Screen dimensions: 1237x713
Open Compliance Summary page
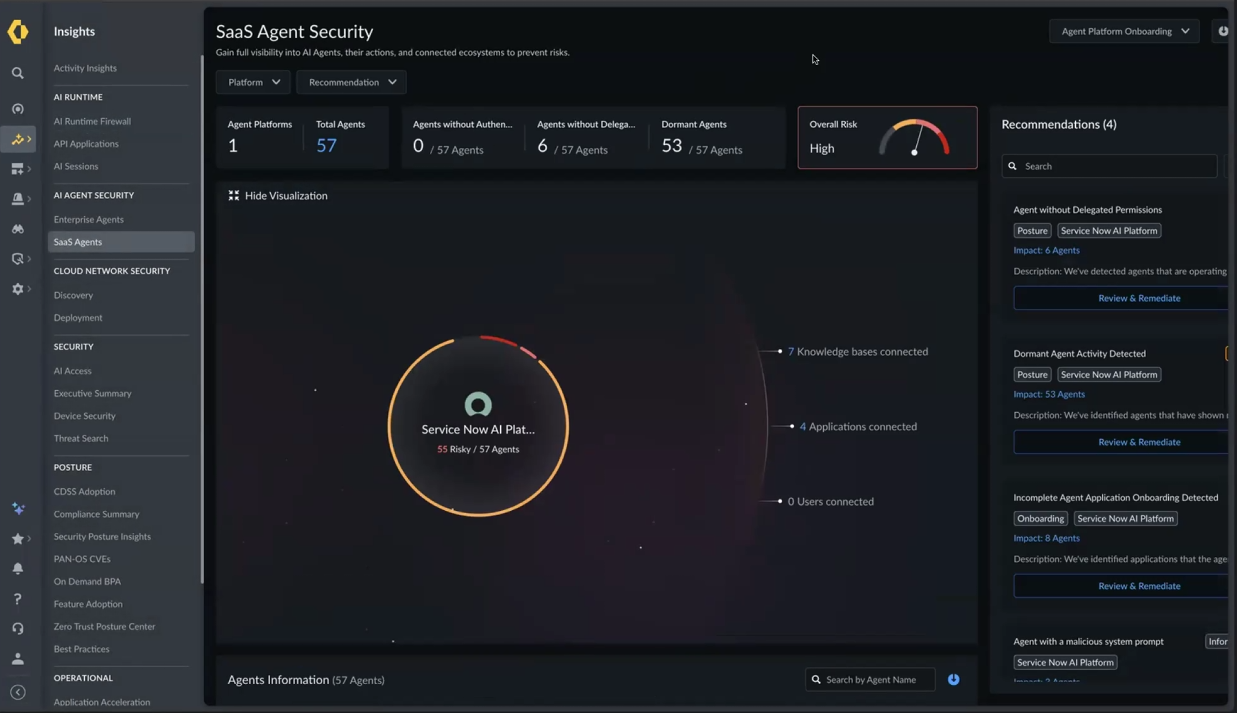pos(96,514)
